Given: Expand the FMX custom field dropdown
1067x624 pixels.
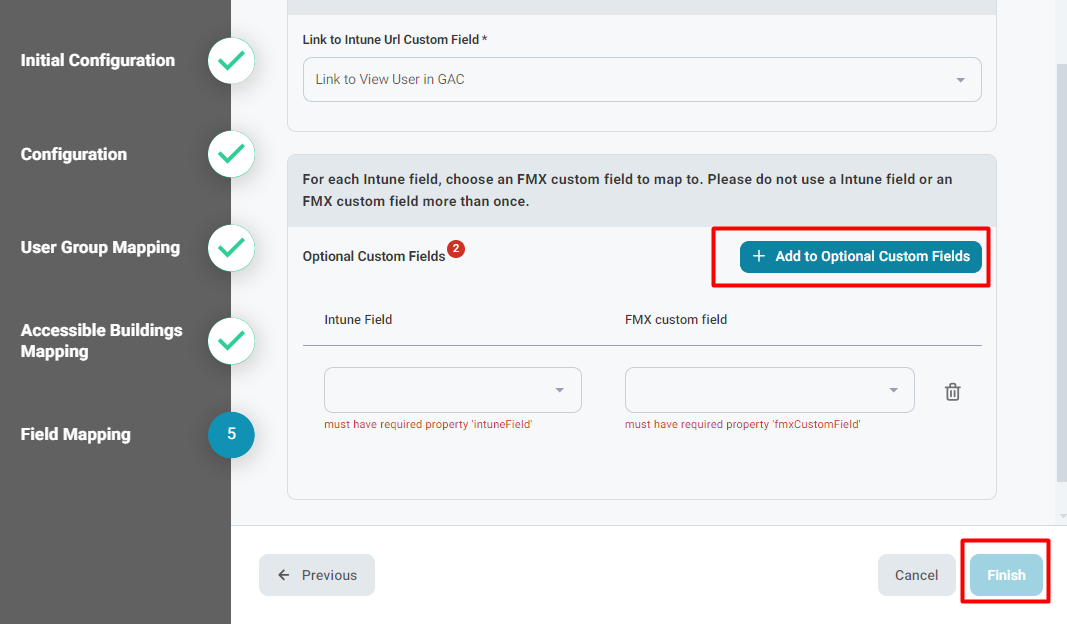Looking at the screenshot, I should 769,390.
